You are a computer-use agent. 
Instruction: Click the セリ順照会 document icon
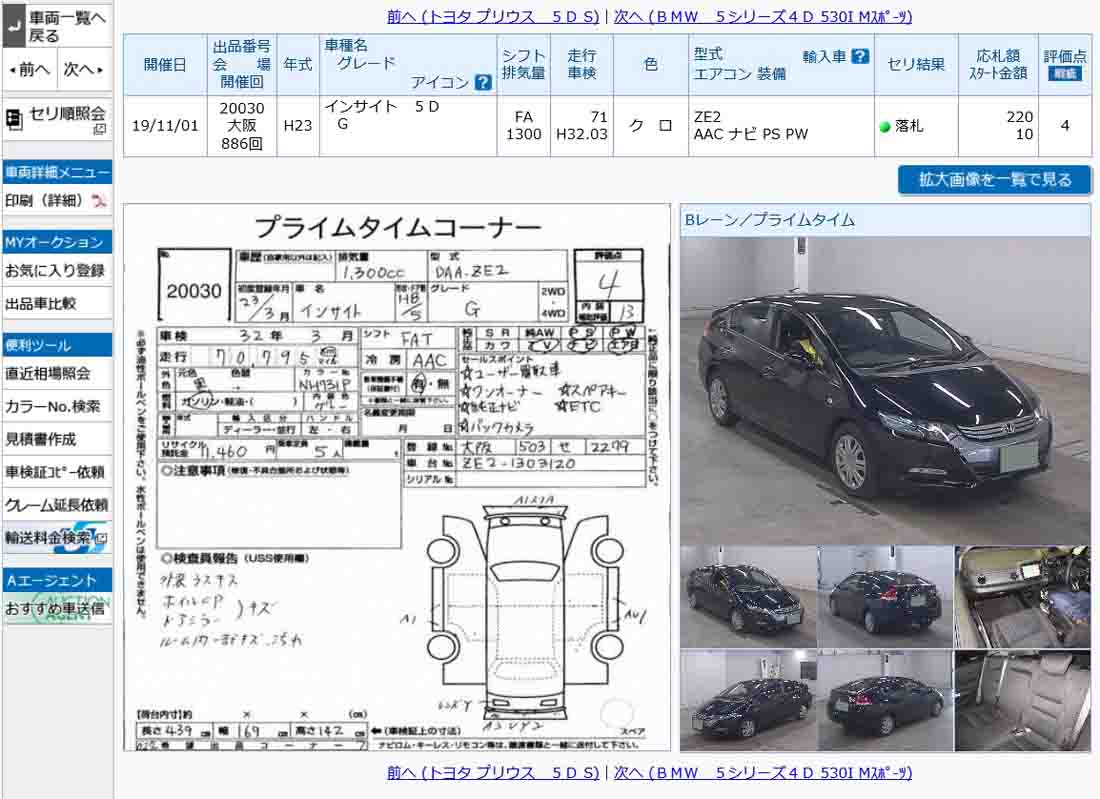coord(14,120)
